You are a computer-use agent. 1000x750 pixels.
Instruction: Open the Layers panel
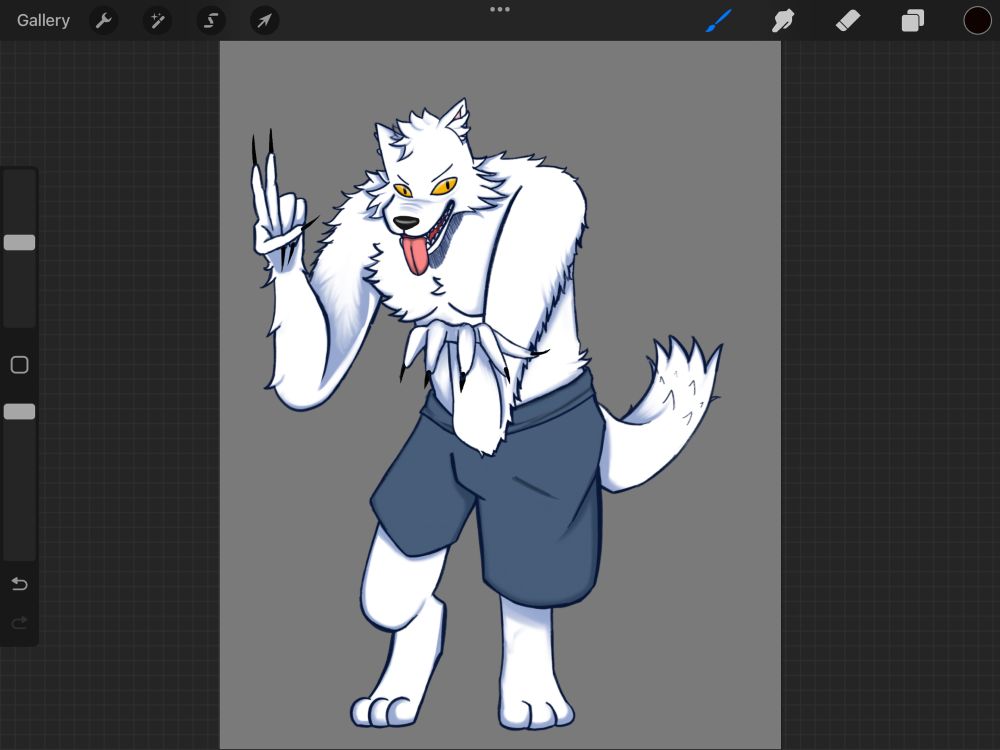[913, 20]
